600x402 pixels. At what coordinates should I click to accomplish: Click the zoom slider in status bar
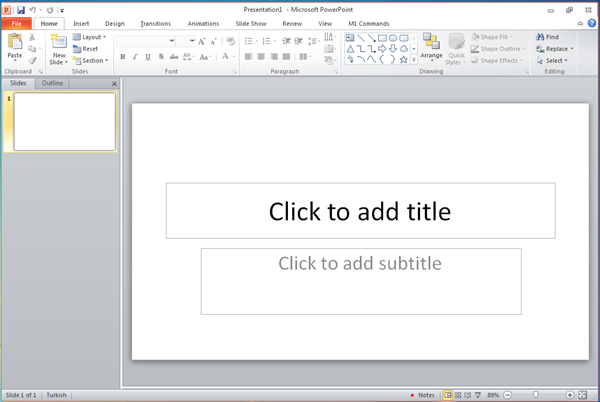pos(536,395)
